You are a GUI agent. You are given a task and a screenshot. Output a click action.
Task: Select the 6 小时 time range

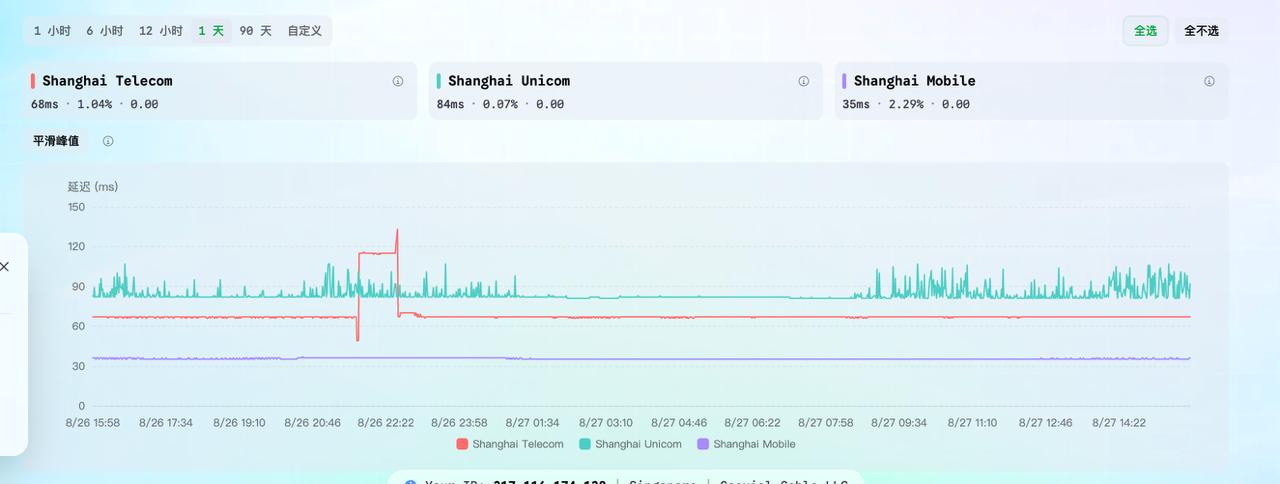click(104, 31)
